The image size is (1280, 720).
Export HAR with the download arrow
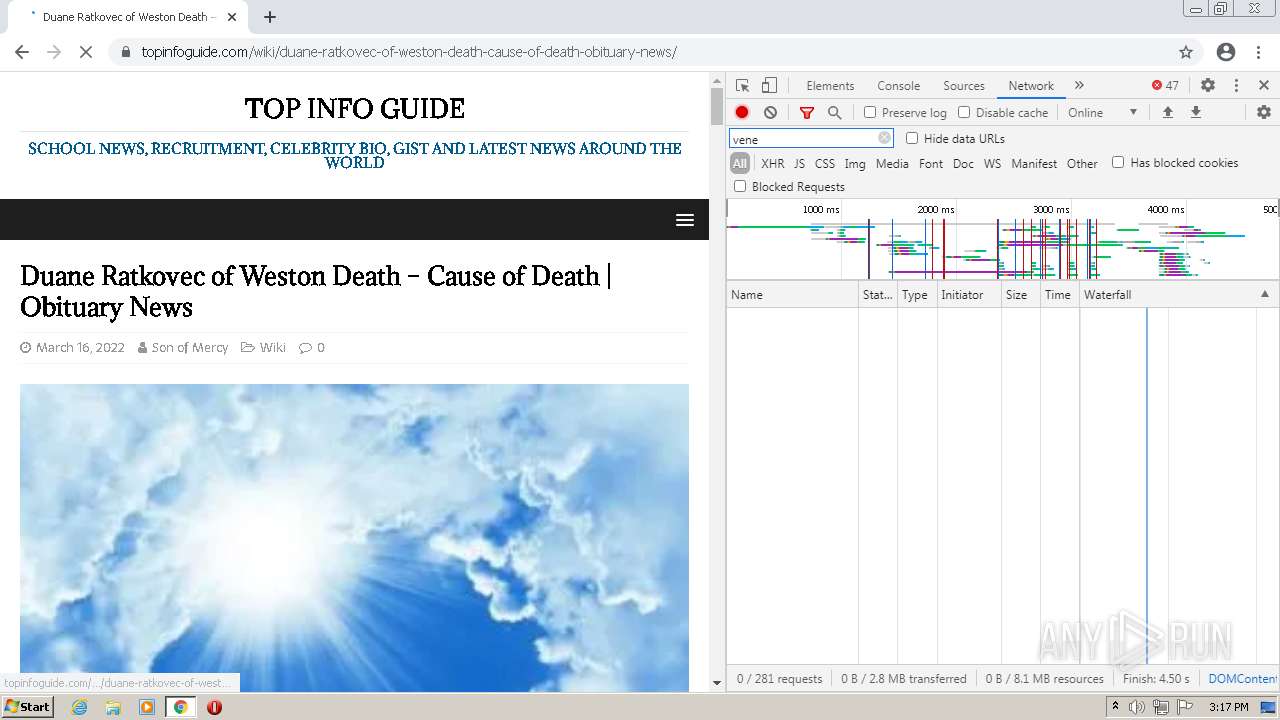pyautogui.click(x=1195, y=113)
